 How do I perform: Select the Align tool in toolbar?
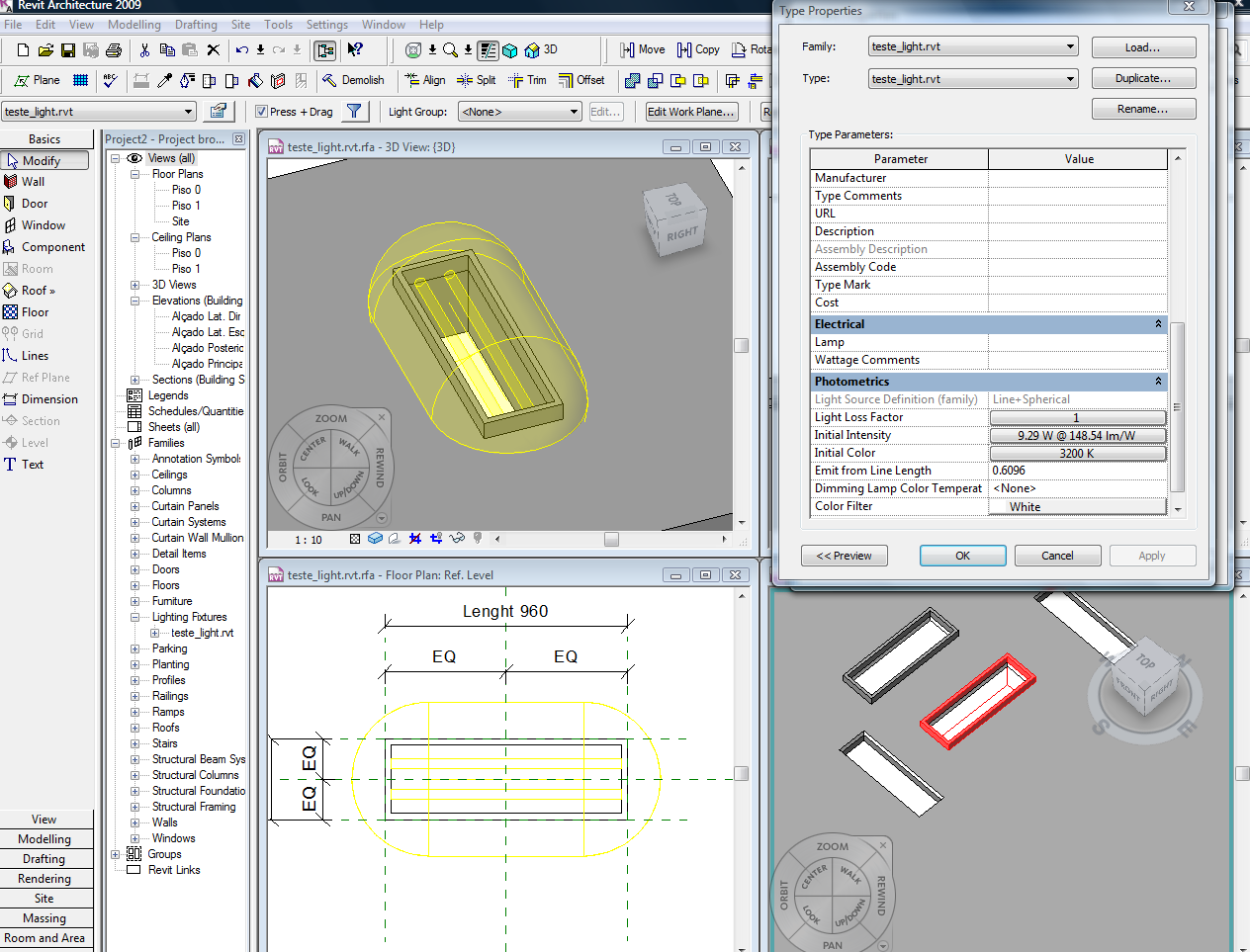[424, 80]
